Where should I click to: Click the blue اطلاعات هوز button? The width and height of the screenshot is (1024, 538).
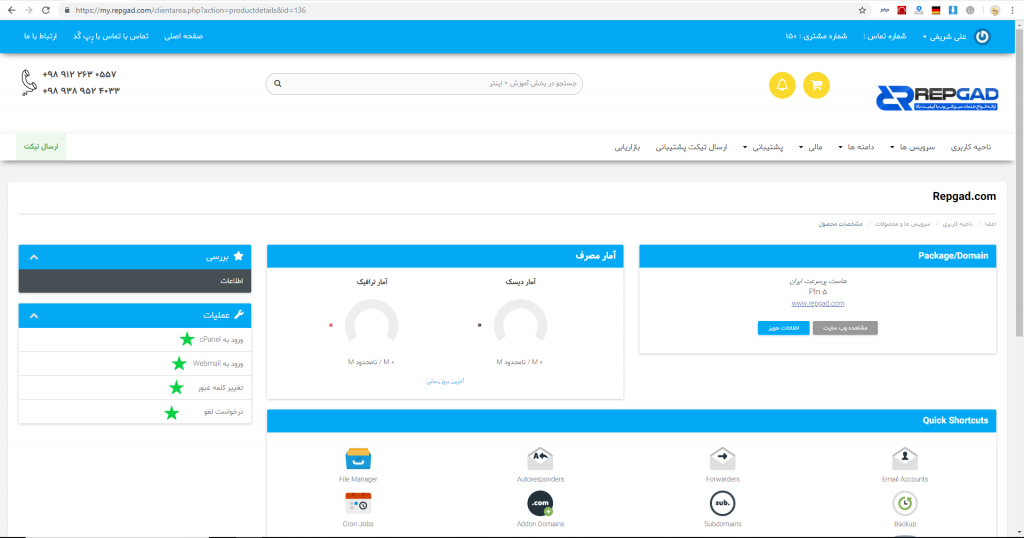point(783,328)
